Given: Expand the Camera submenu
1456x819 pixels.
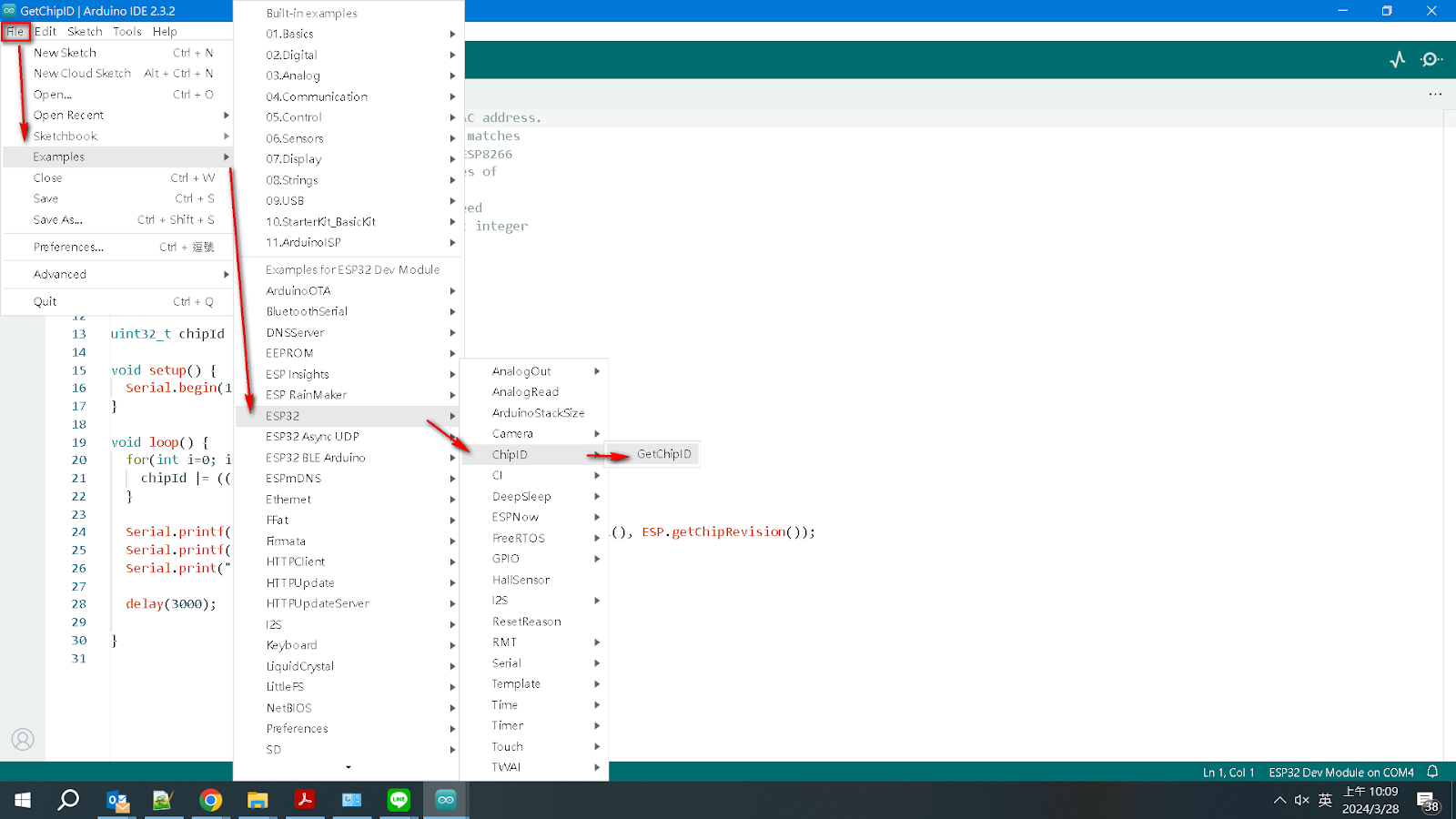Looking at the screenshot, I should click(x=535, y=434).
